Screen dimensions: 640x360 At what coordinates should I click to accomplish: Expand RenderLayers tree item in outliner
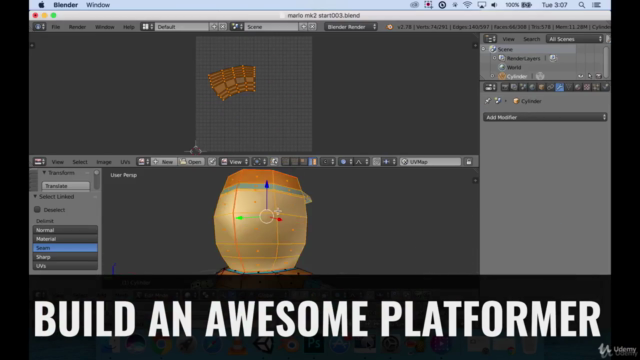pyautogui.click(x=494, y=58)
